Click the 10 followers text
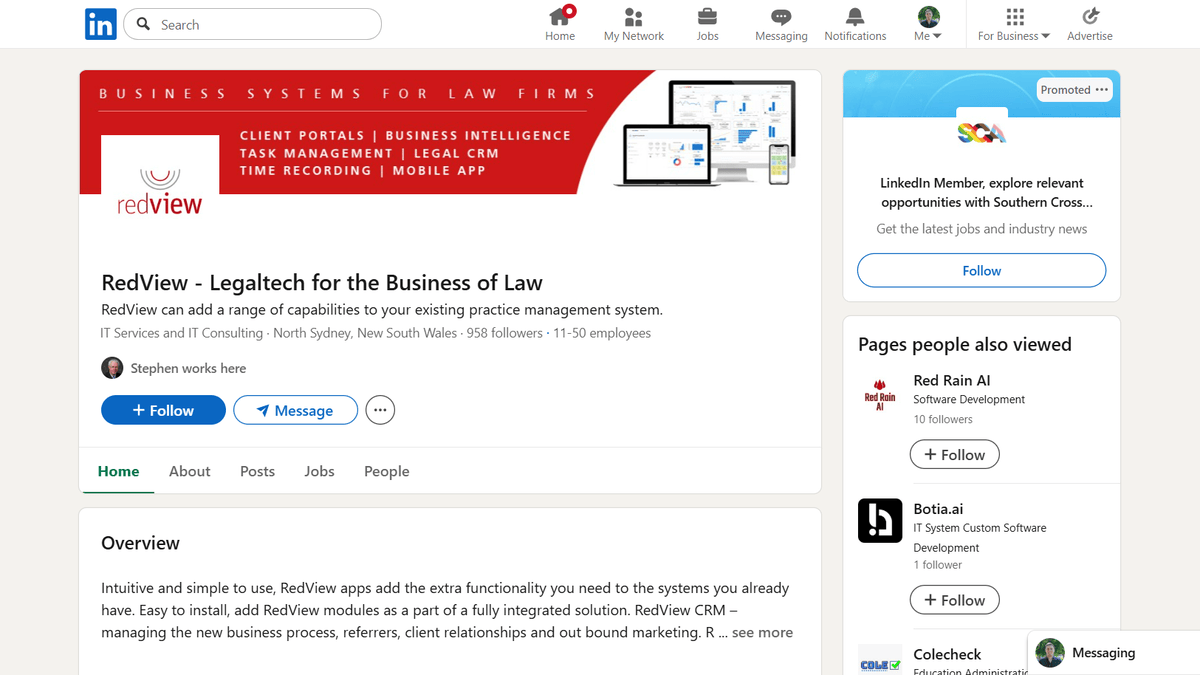 coord(943,419)
